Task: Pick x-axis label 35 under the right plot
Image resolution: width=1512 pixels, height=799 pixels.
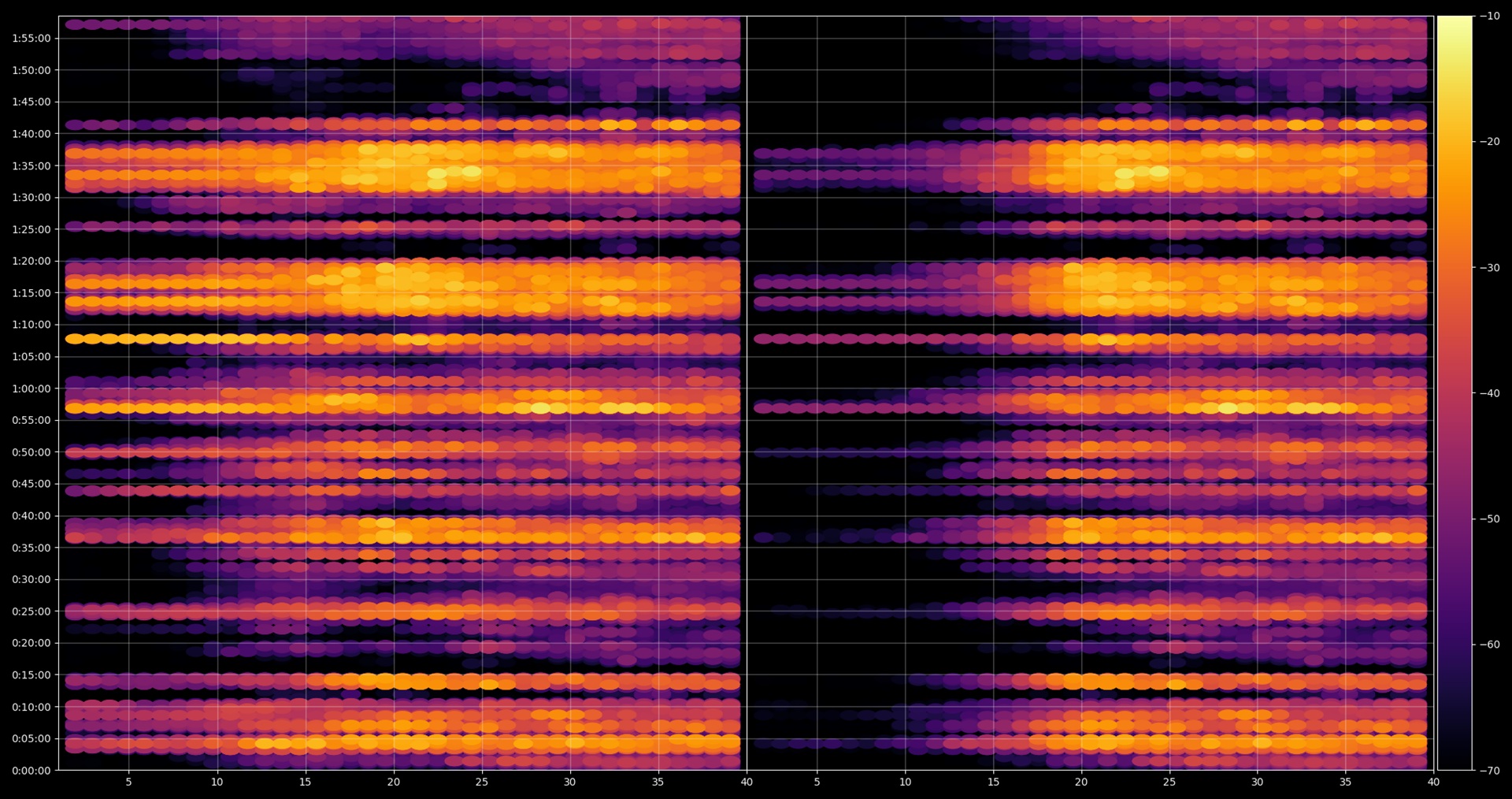Action: tap(1346, 782)
